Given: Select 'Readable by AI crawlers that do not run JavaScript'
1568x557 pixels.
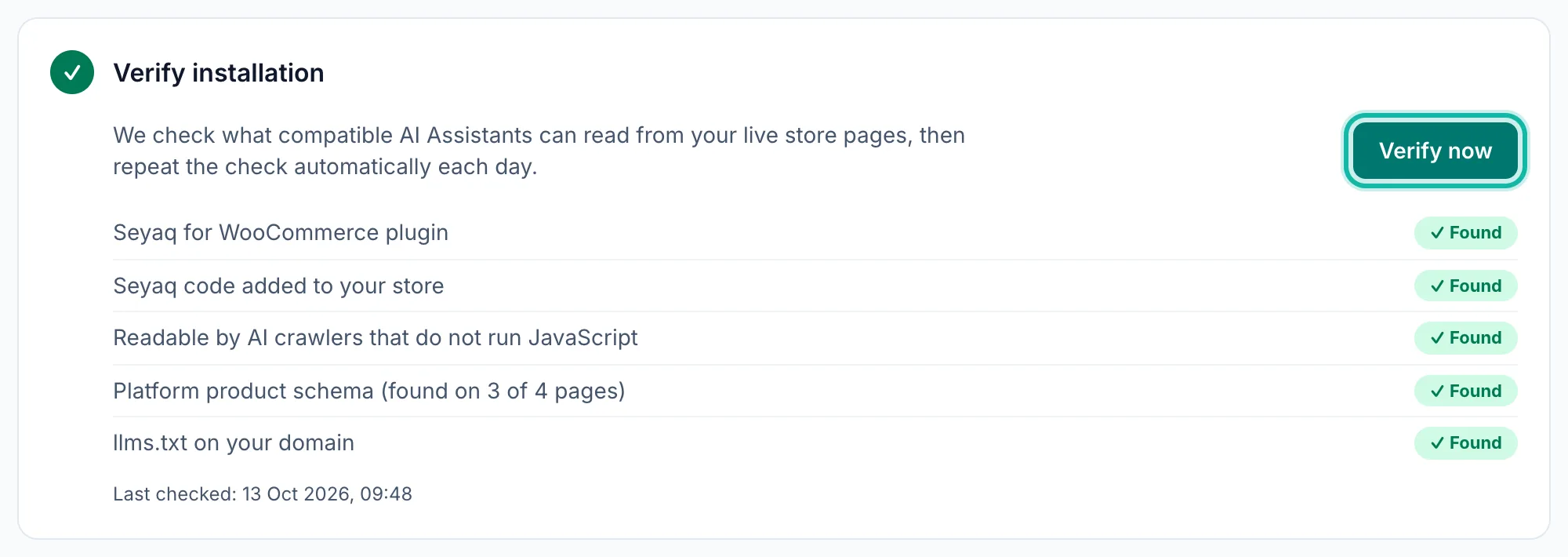Looking at the screenshot, I should [x=376, y=338].
